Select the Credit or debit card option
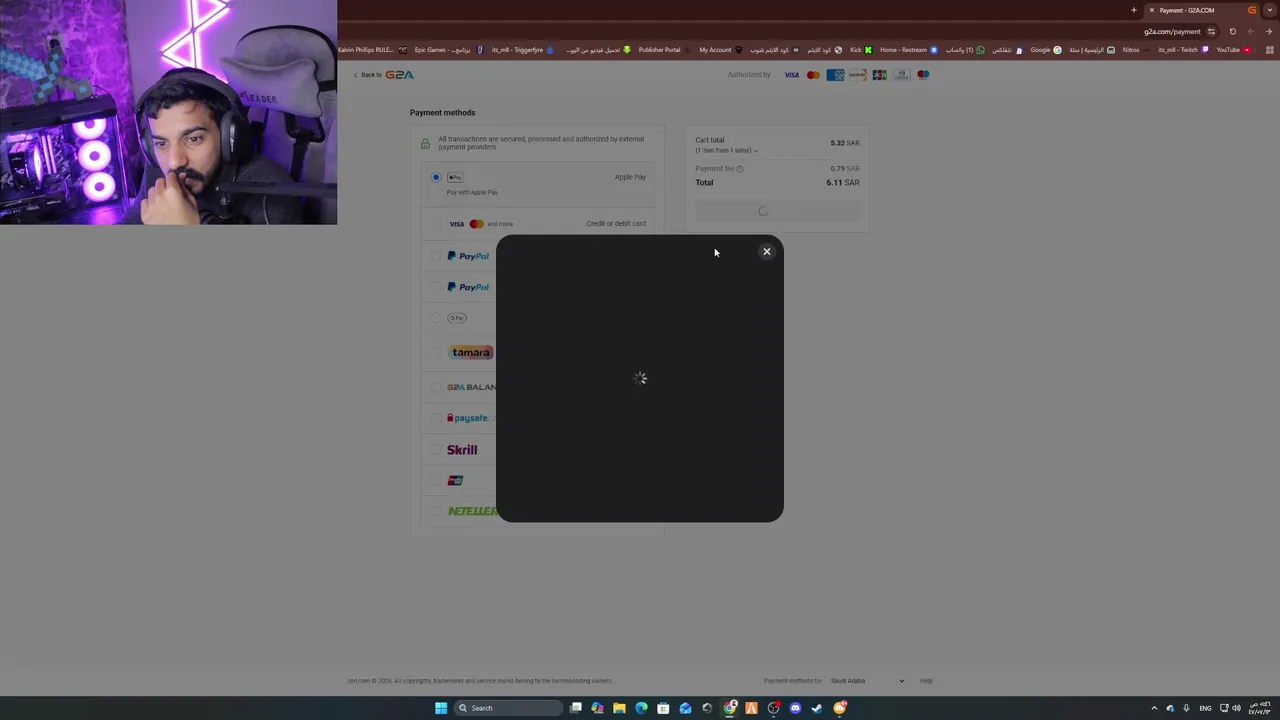 click(x=540, y=223)
